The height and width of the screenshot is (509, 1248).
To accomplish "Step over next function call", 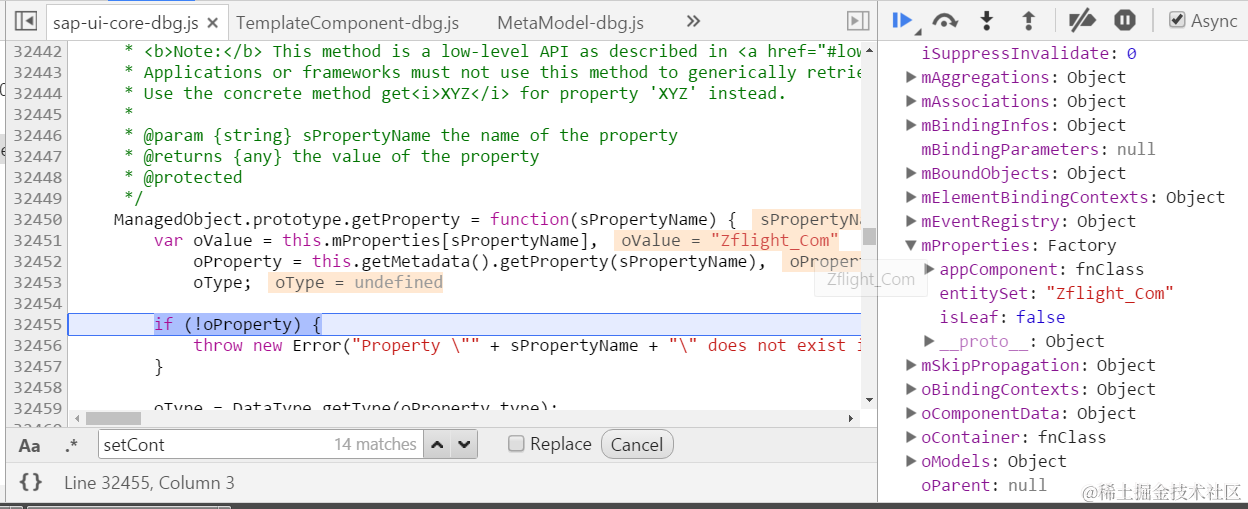I will click(x=945, y=20).
